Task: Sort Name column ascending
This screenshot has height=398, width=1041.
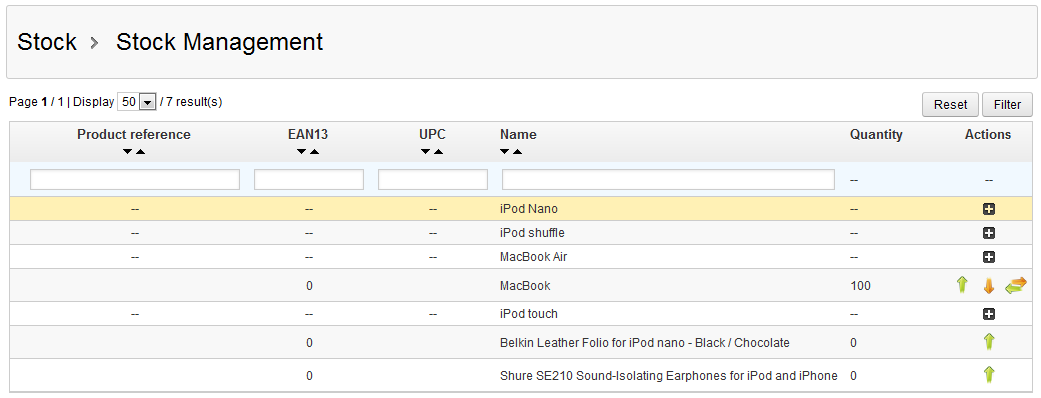Action: pos(518,152)
